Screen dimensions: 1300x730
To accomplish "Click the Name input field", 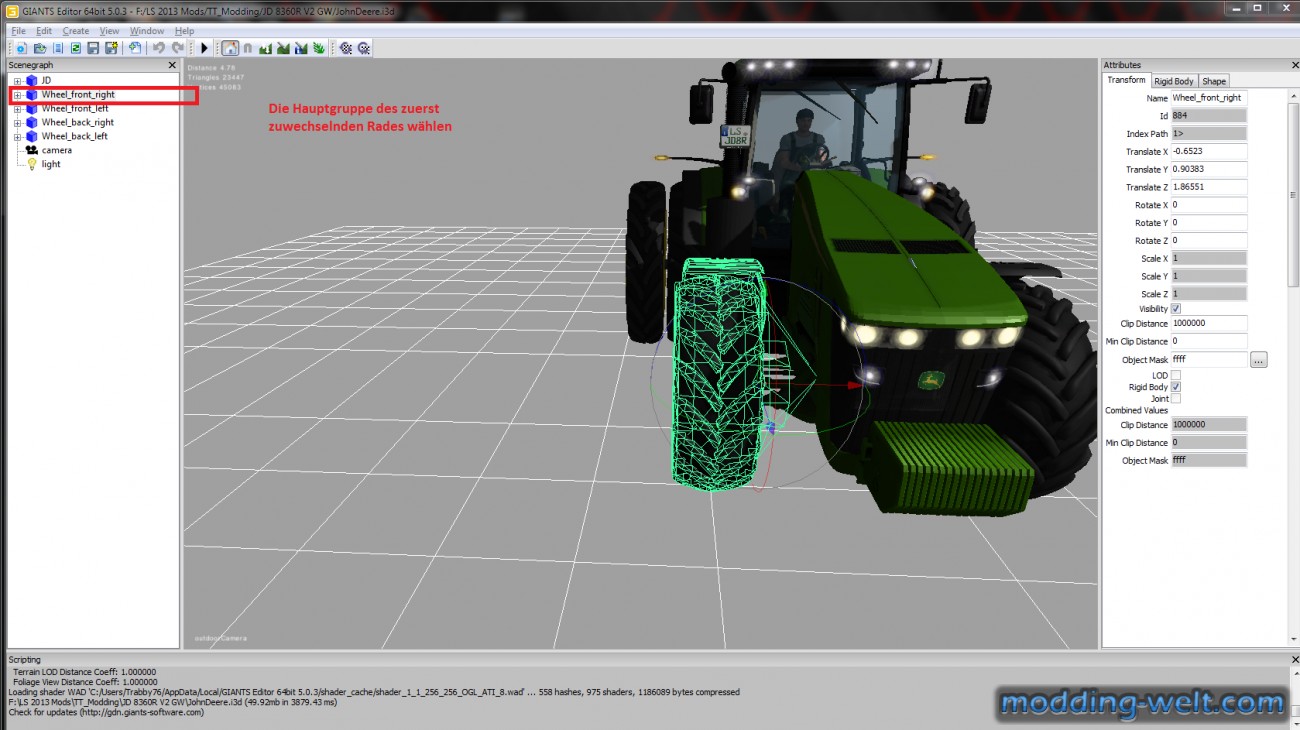I will pos(1209,98).
